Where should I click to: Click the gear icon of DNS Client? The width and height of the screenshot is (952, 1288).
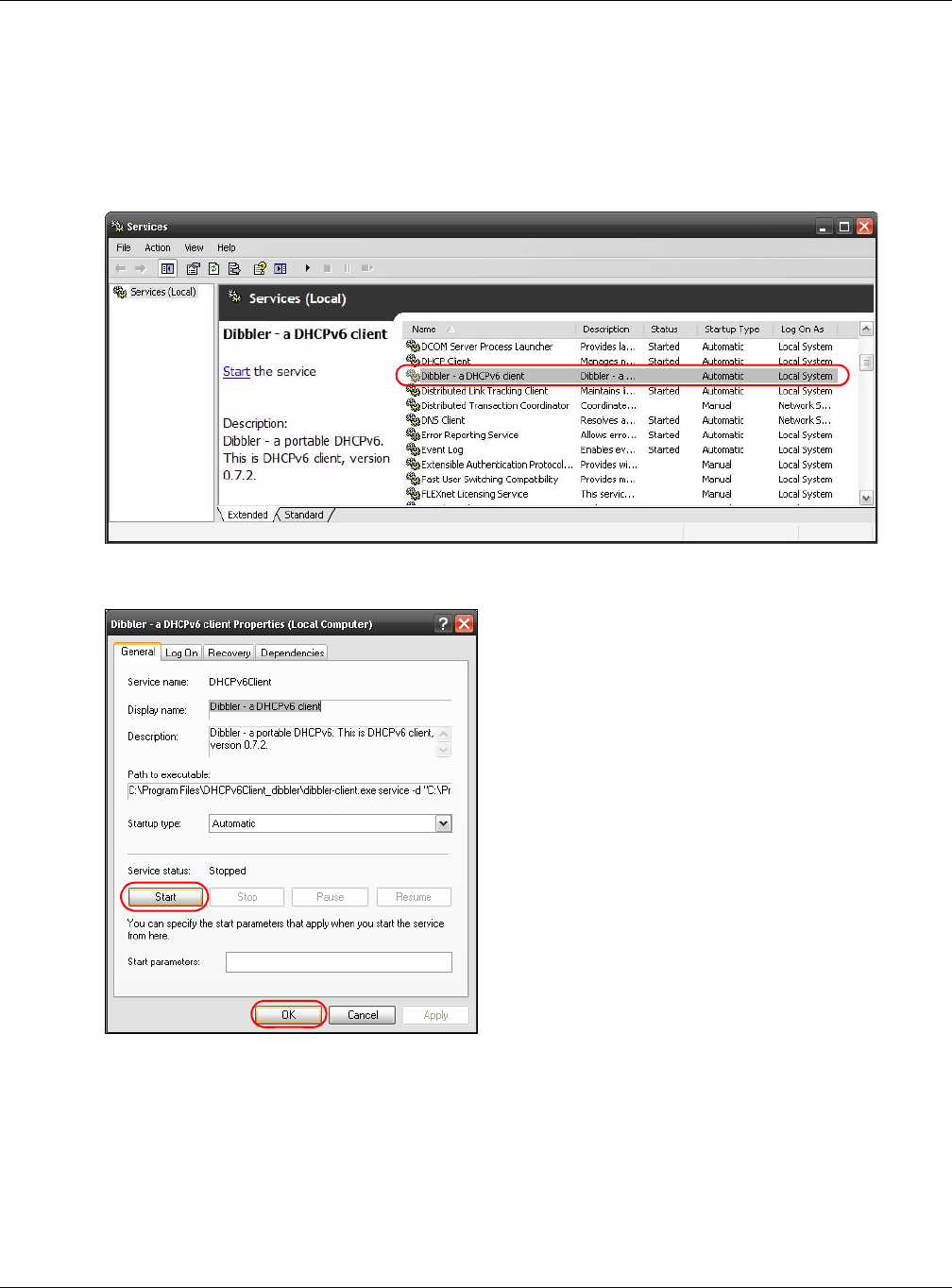pyautogui.click(x=413, y=420)
